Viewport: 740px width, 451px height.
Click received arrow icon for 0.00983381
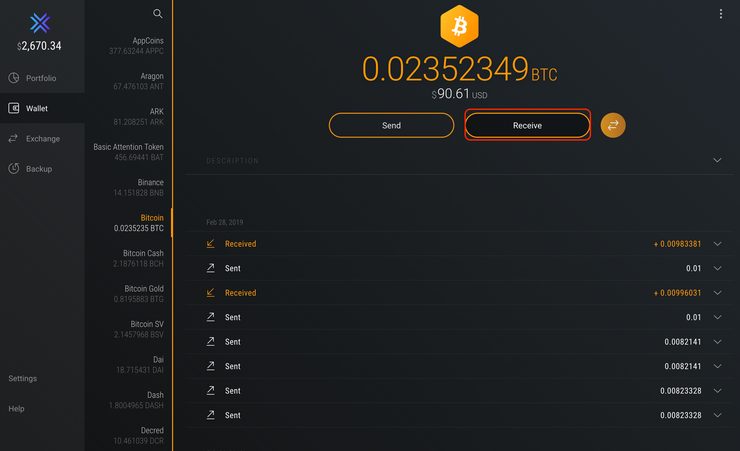pyautogui.click(x=210, y=243)
